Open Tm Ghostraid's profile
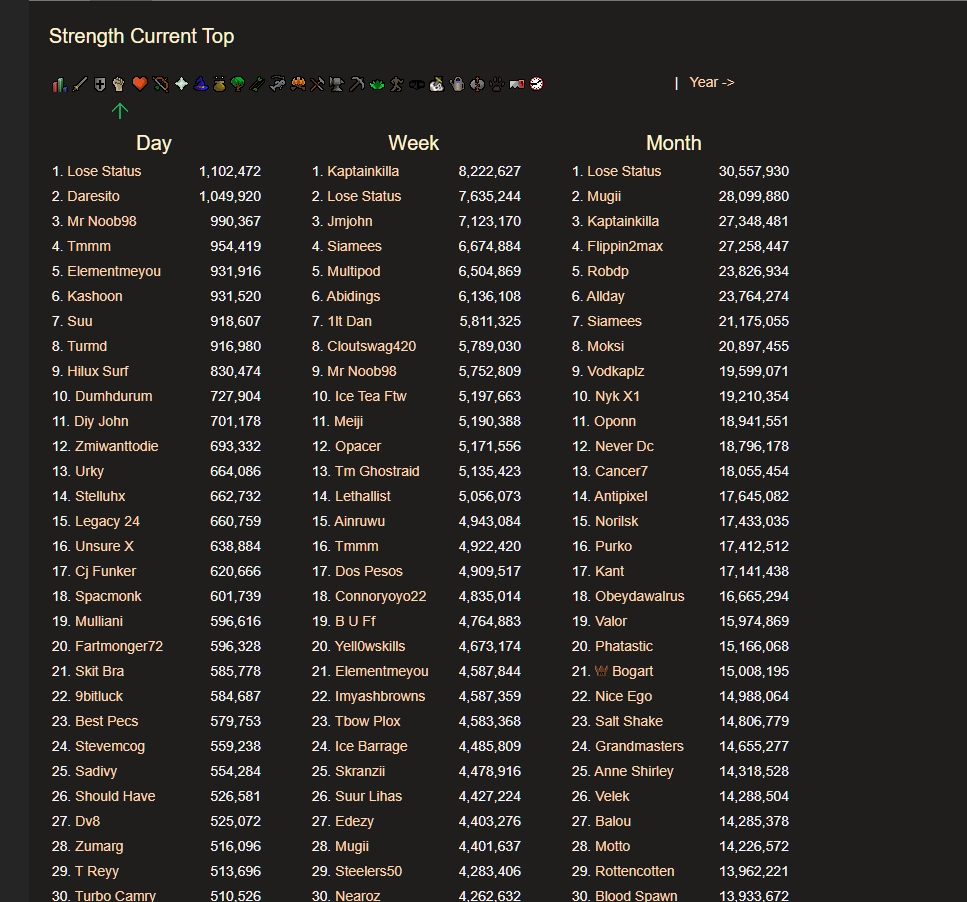The height and width of the screenshot is (902, 967). point(377,471)
